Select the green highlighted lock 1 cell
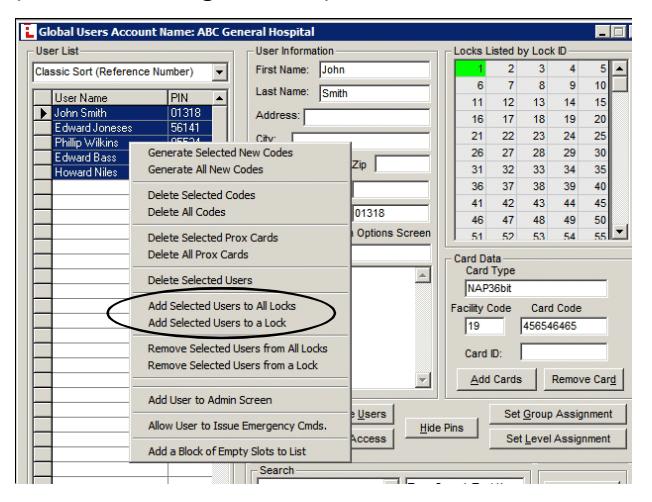This screenshot has width=652, height=502. point(471,69)
